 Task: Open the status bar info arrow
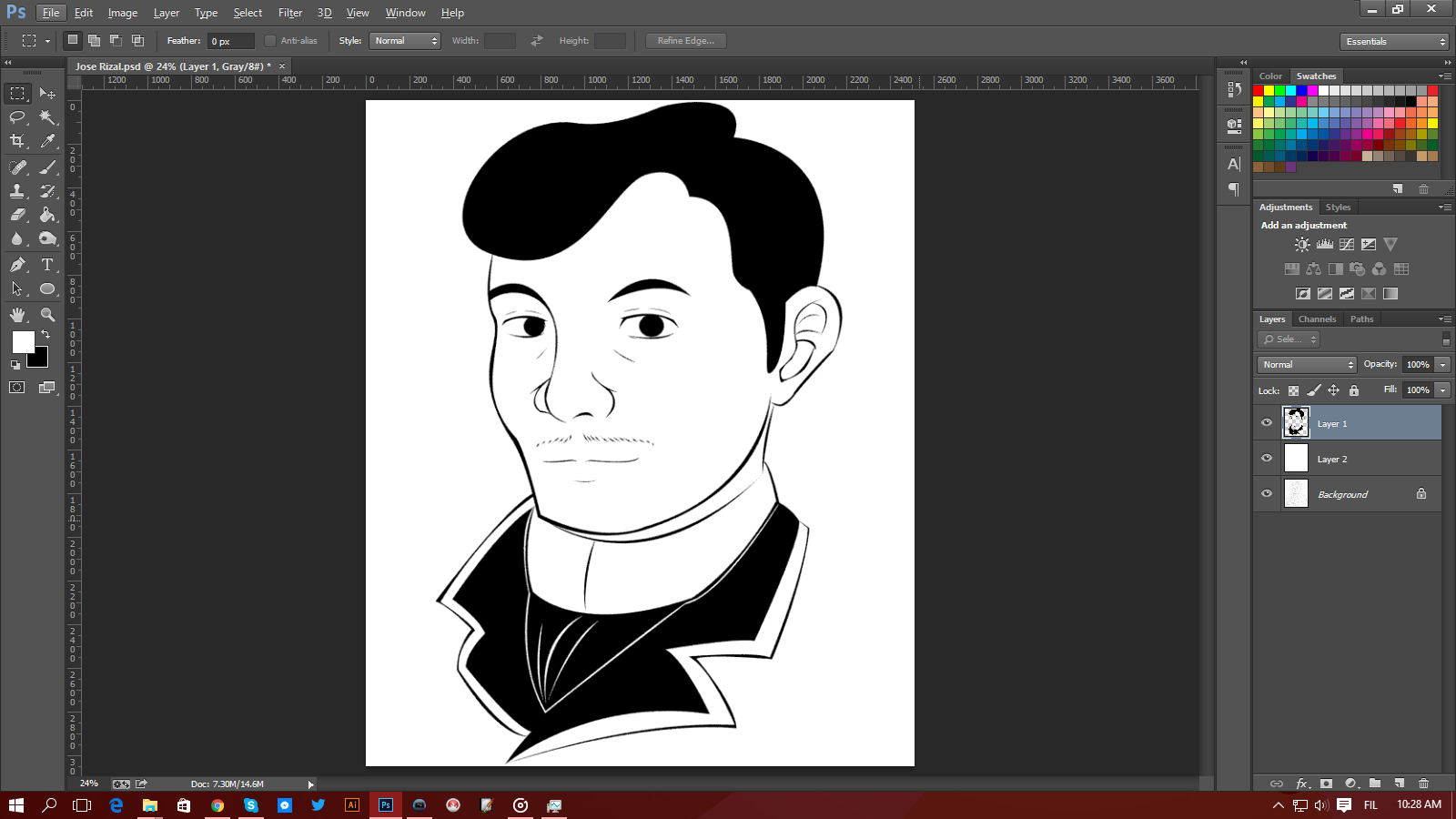coord(310,784)
